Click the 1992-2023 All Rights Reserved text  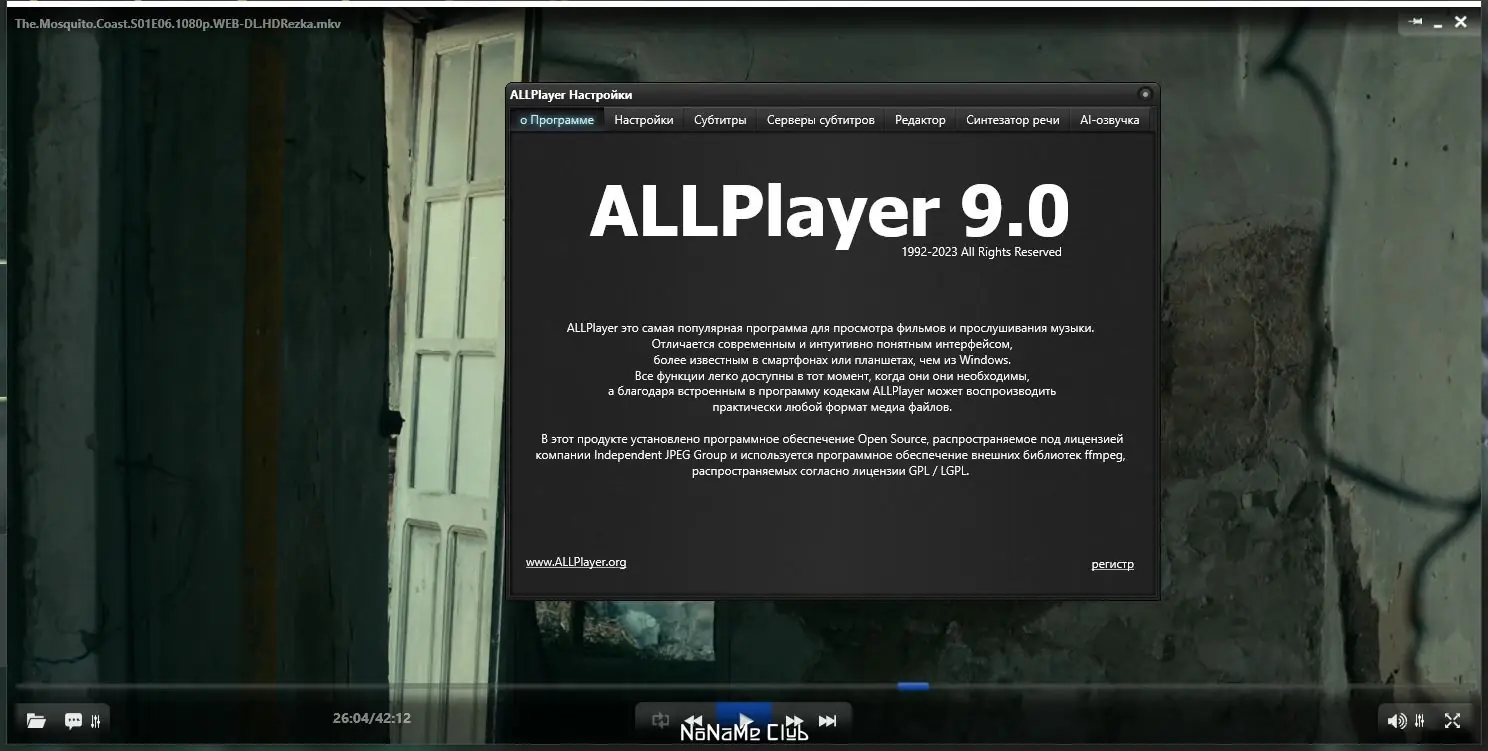981,252
